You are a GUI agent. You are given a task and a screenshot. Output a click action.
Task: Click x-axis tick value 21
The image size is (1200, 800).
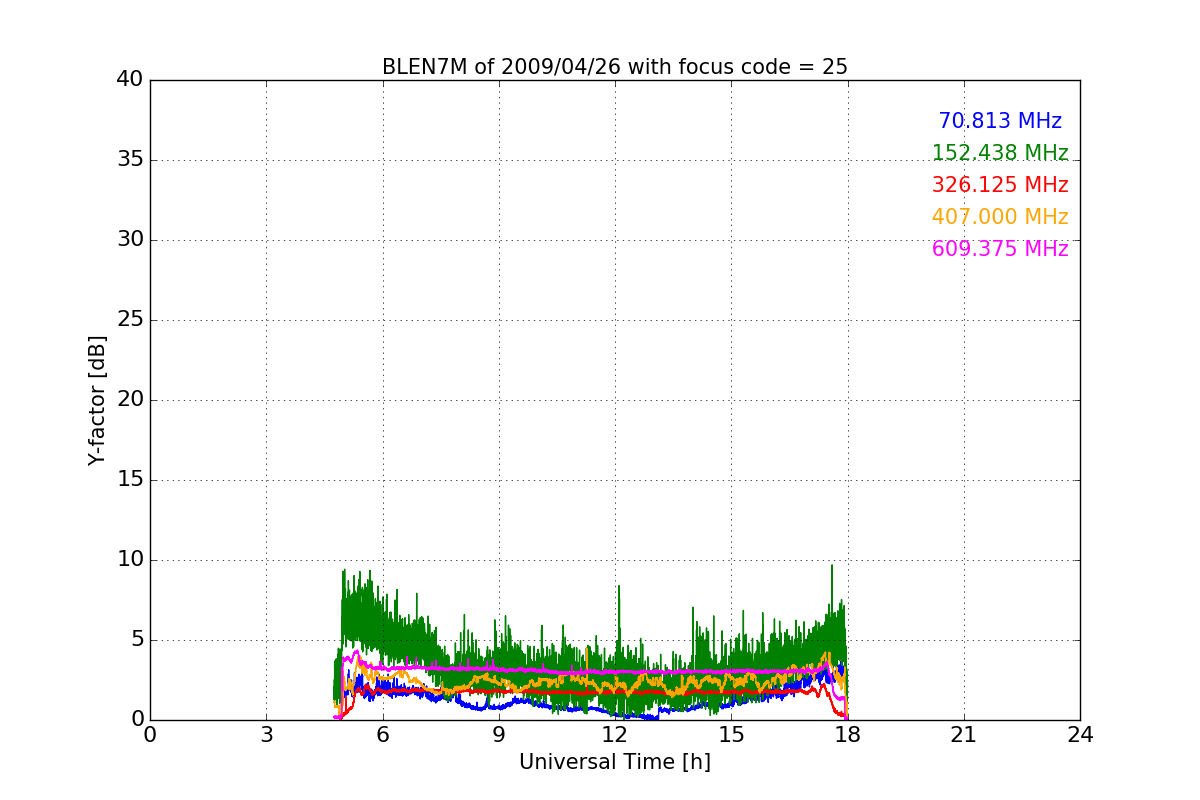[964, 734]
